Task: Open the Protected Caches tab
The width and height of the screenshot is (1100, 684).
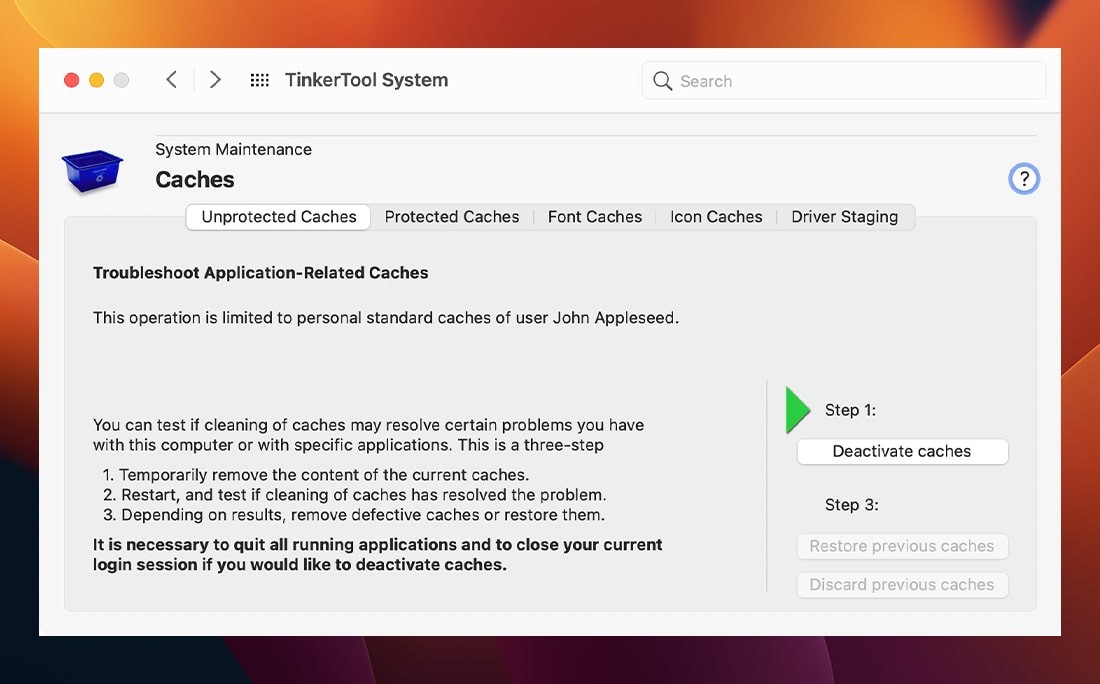Action: click(x=452, y=217)
